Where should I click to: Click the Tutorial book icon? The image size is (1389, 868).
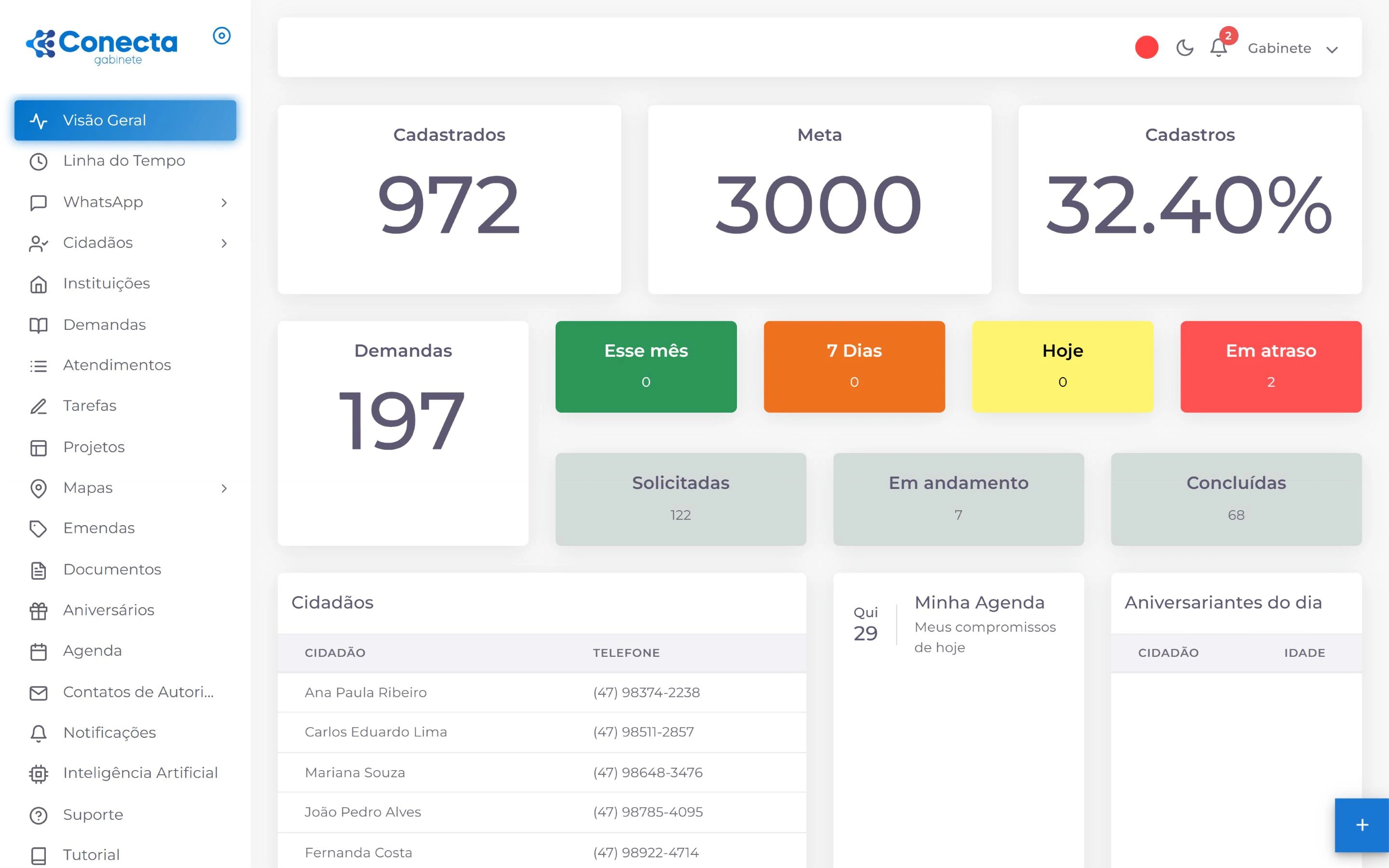(39, 856)
